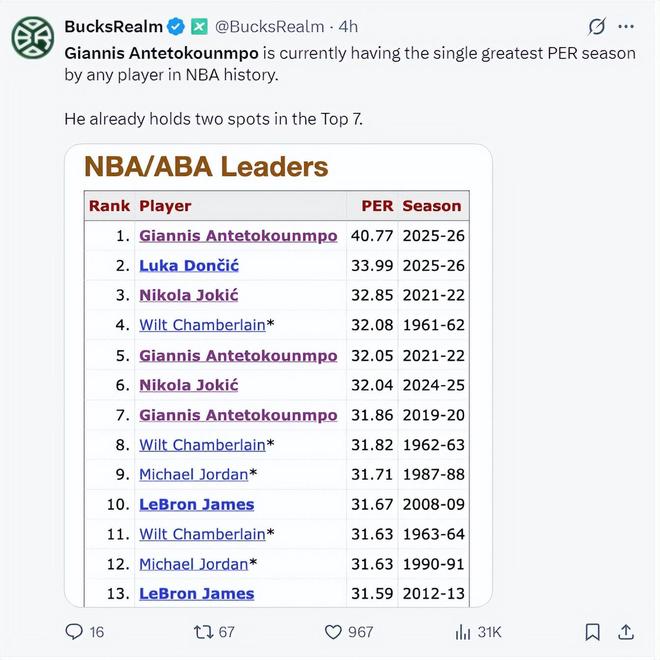Click the BucksRealm profile avatar
Screen dimensions: 660x660
[32, 38]
